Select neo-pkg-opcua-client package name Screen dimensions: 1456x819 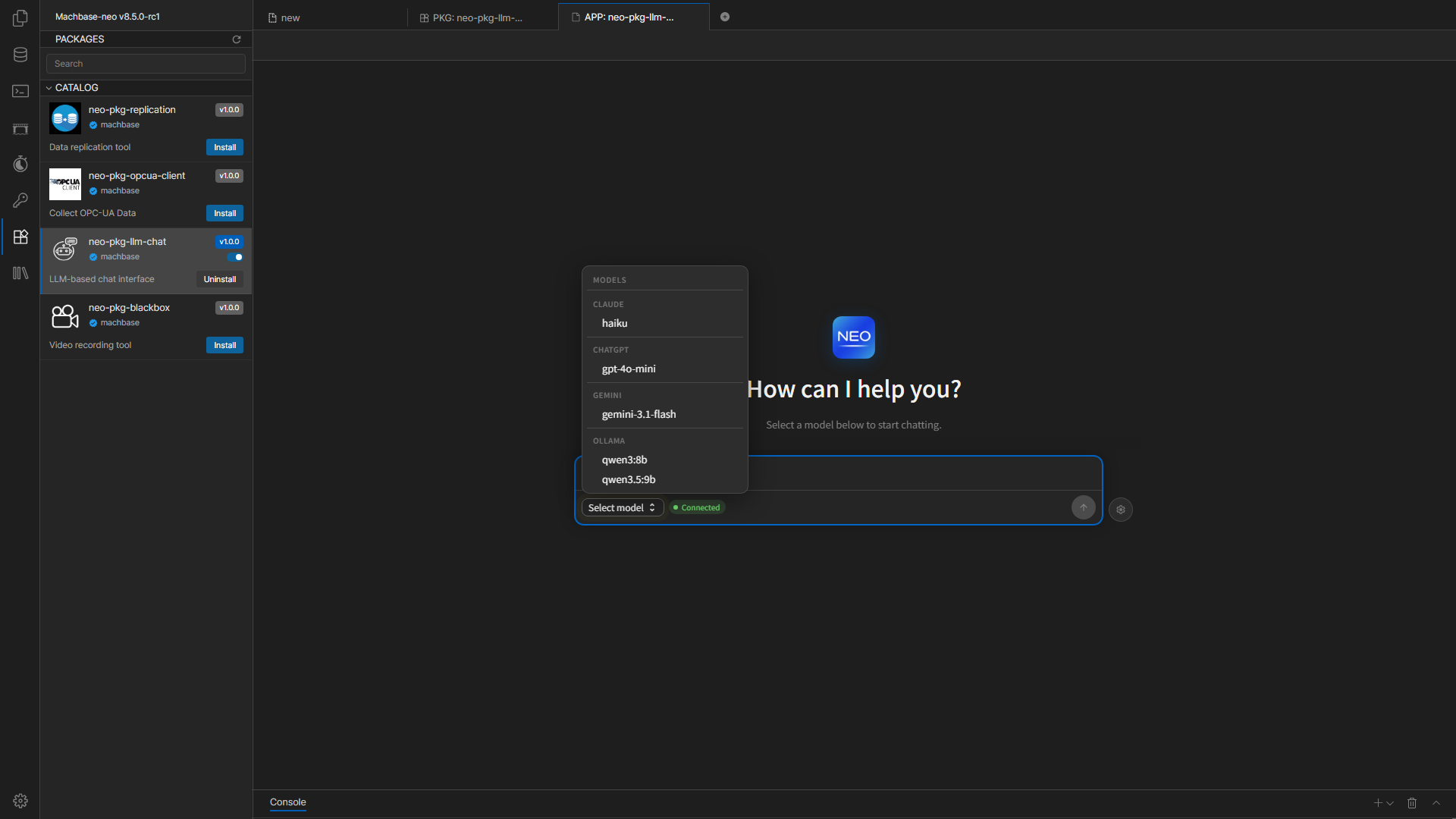(136, 176)
